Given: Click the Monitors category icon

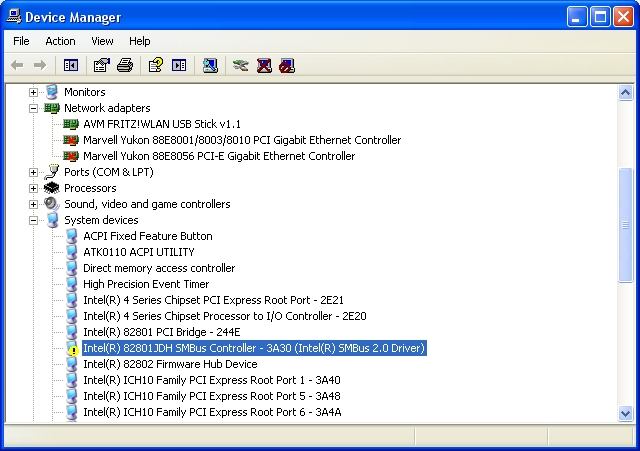Looking at the screenshot, I should click(x=52, y=92).
